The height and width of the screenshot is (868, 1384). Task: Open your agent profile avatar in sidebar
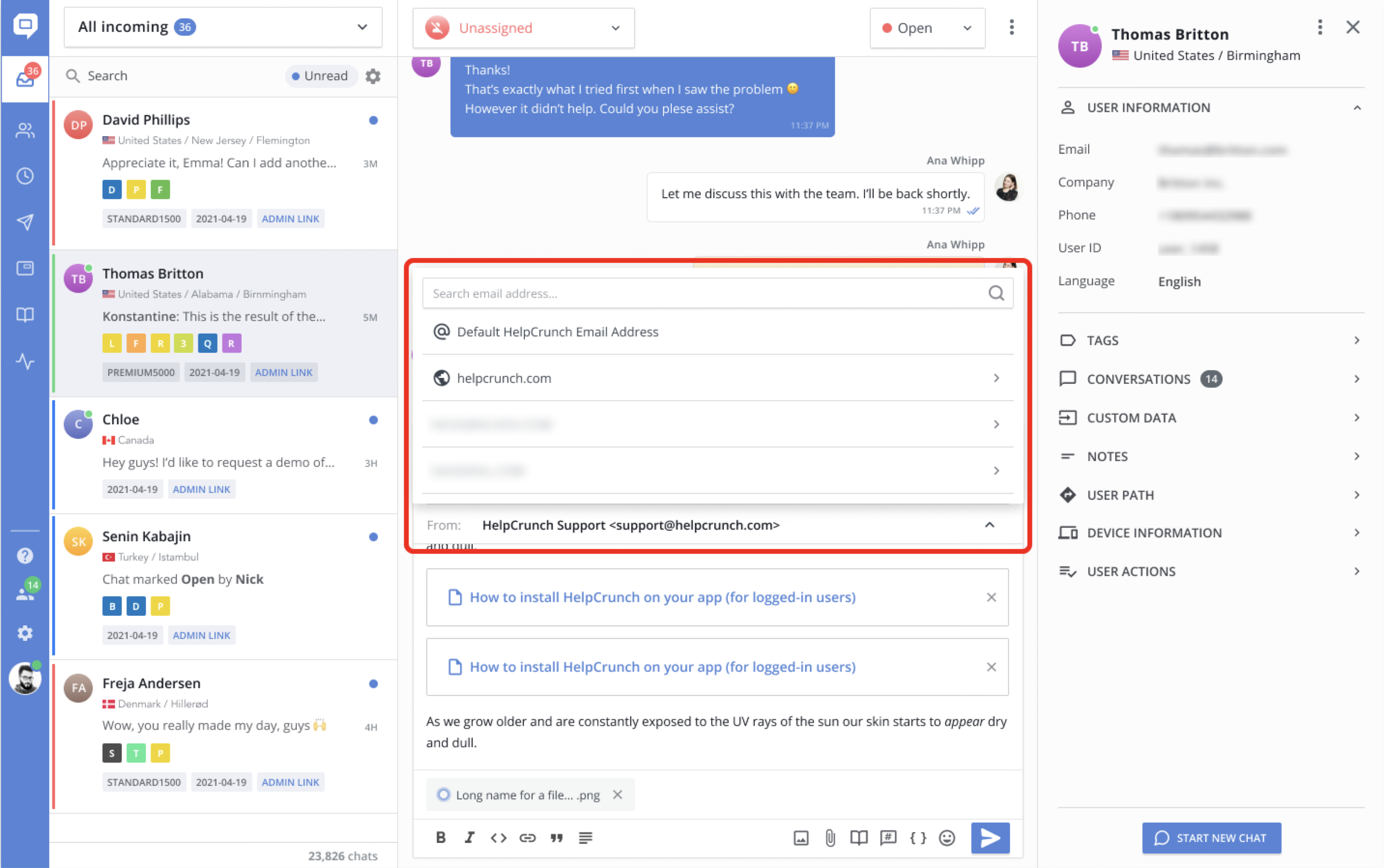25,679
